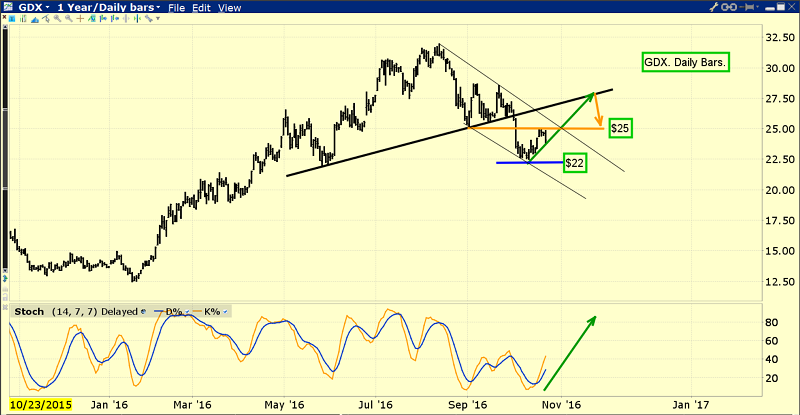Click the second magnifier zoom icon
The width and height of the screenshot is (800, 415).
68,18
